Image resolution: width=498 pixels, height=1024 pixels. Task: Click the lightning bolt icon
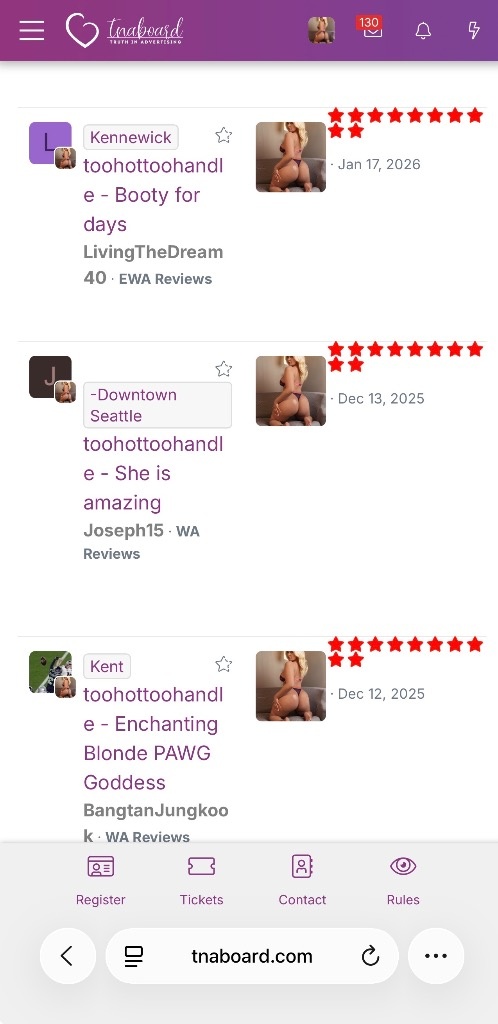pyautogui.click(x=475, y=30)
